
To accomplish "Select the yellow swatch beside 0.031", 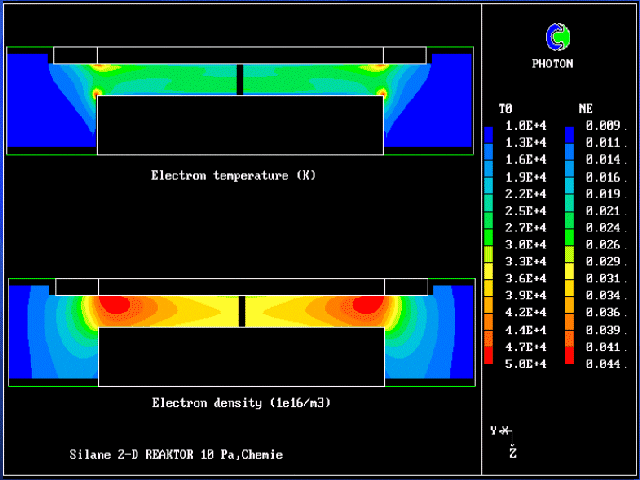I will pos(569,276).
